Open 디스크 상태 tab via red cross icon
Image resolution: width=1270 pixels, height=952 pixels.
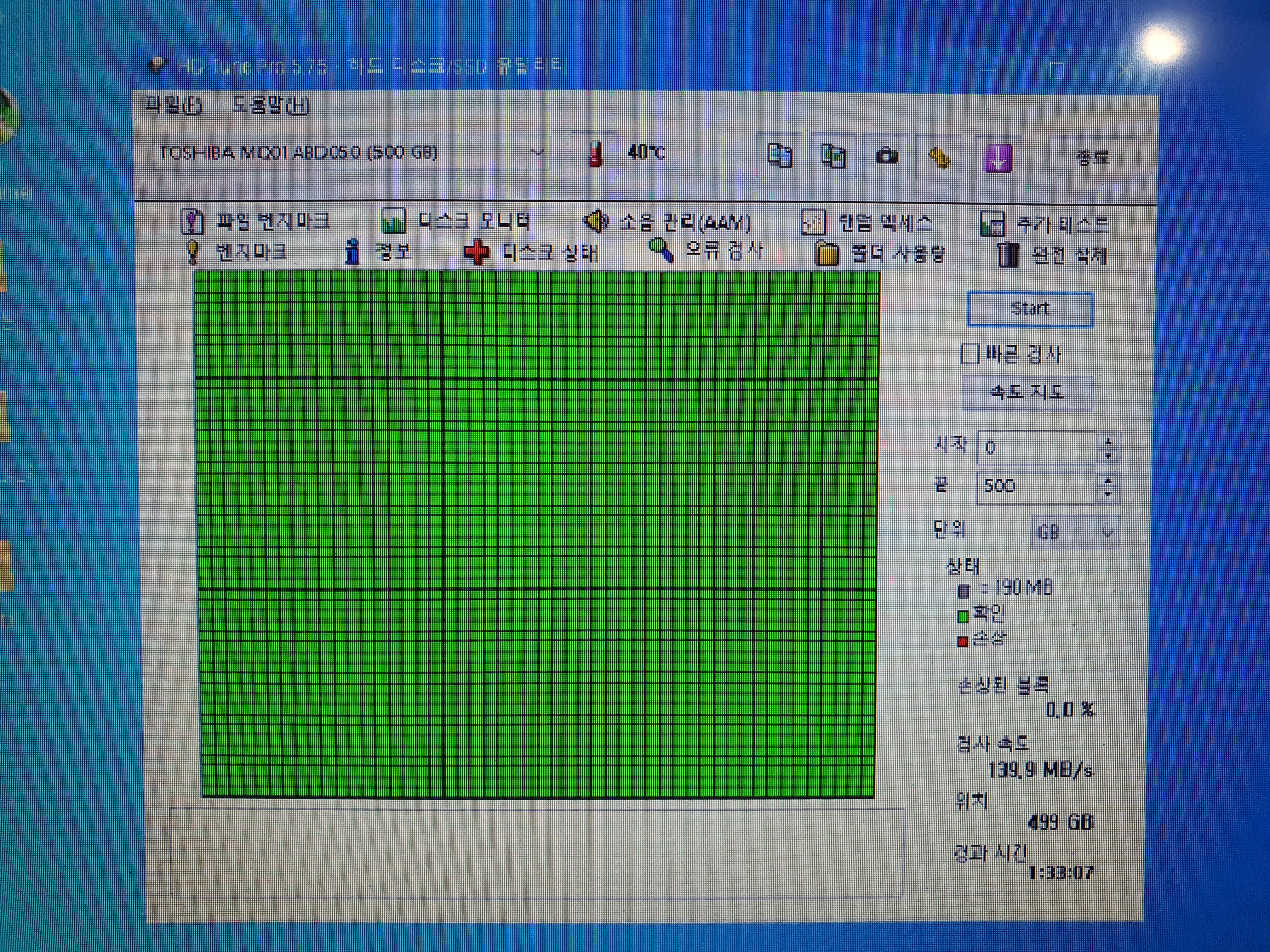coord(477,252)
